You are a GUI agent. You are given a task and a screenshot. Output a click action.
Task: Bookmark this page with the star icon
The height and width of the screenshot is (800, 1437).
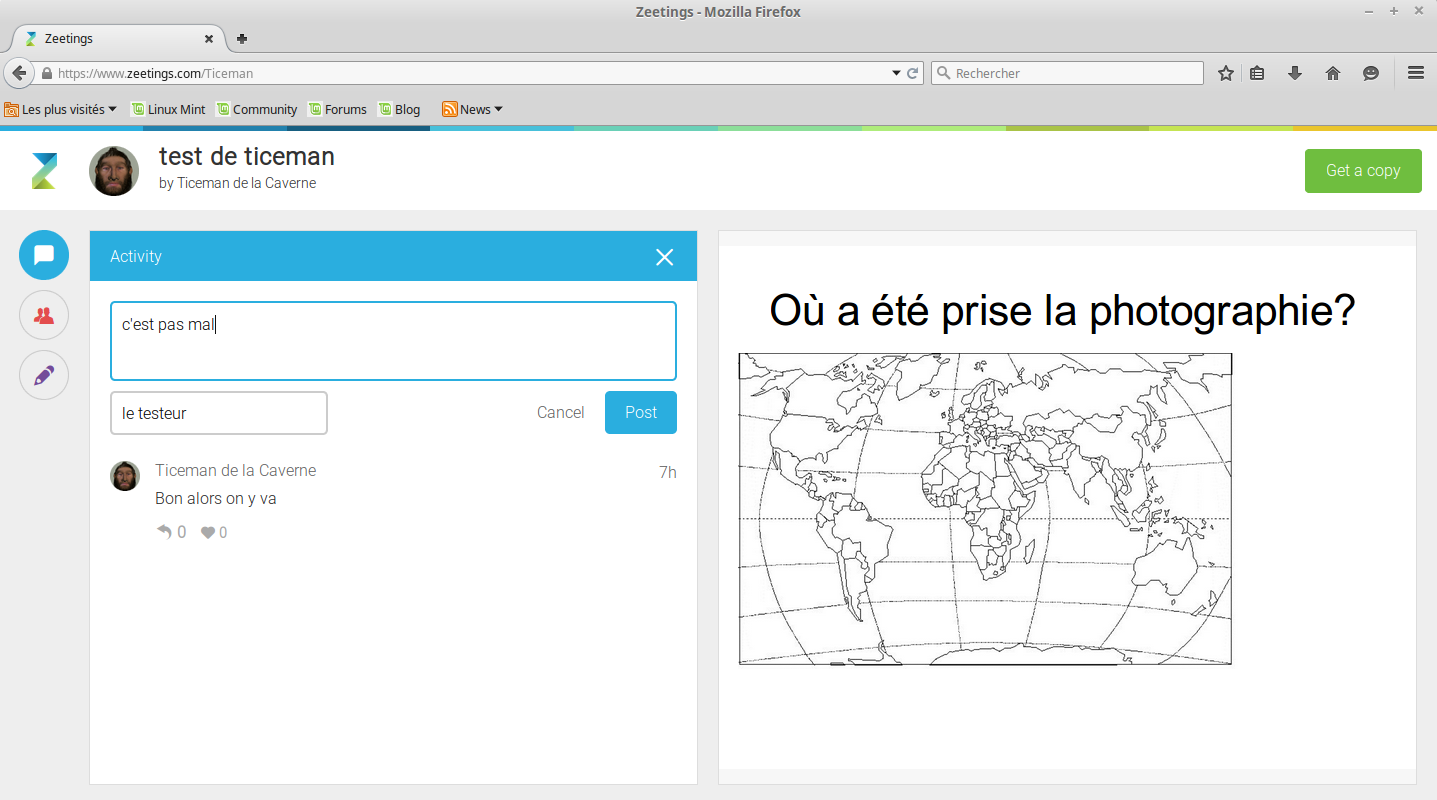[x=1225, y=73]
